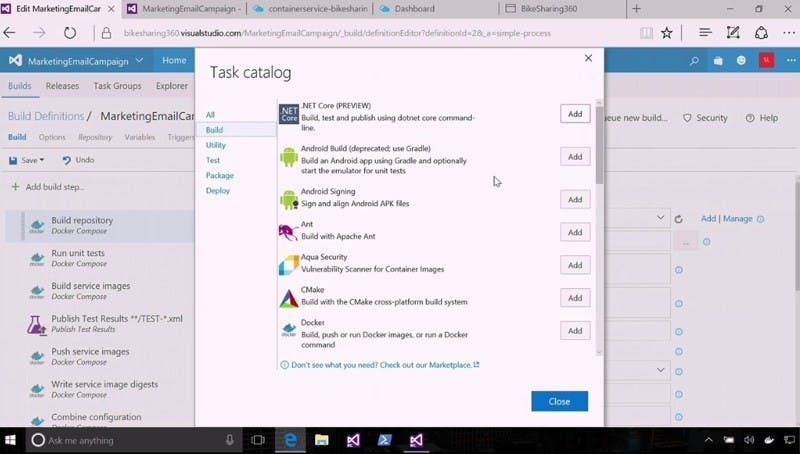Click the blue Close button
Screen dimensions: 800x454
559,401
